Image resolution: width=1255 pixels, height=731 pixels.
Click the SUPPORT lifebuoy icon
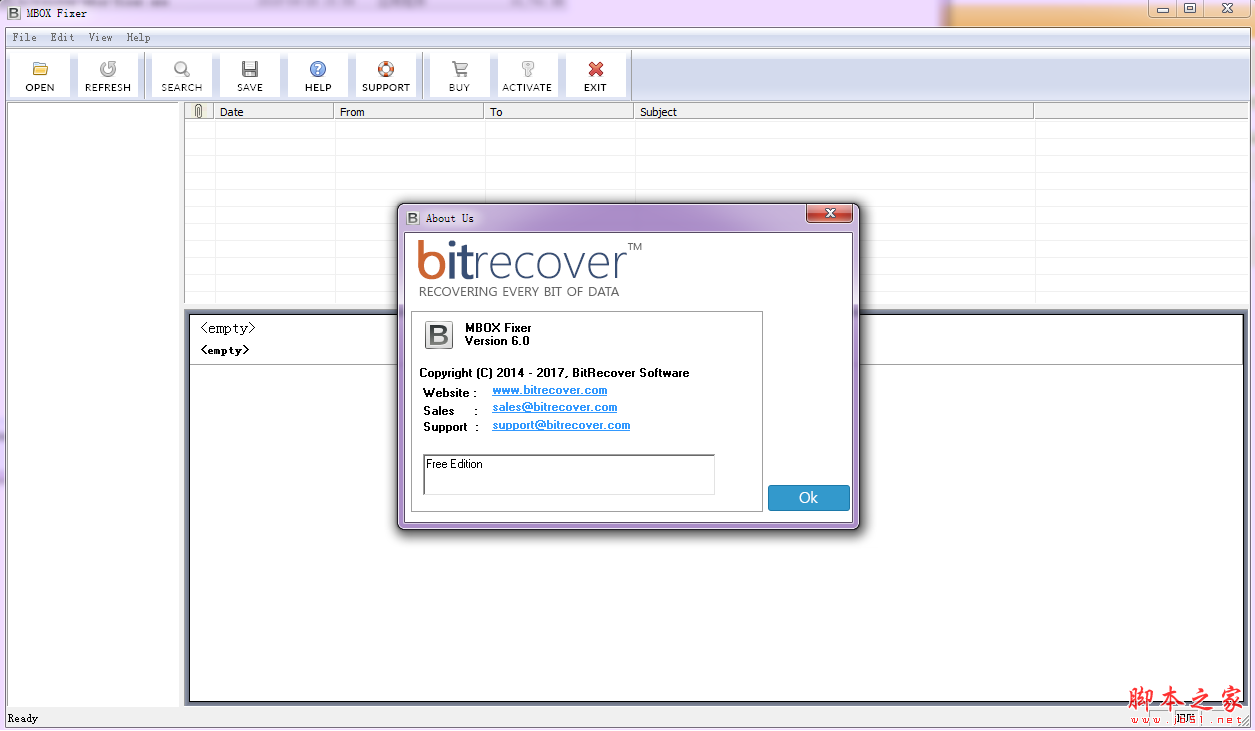point(386,69)
